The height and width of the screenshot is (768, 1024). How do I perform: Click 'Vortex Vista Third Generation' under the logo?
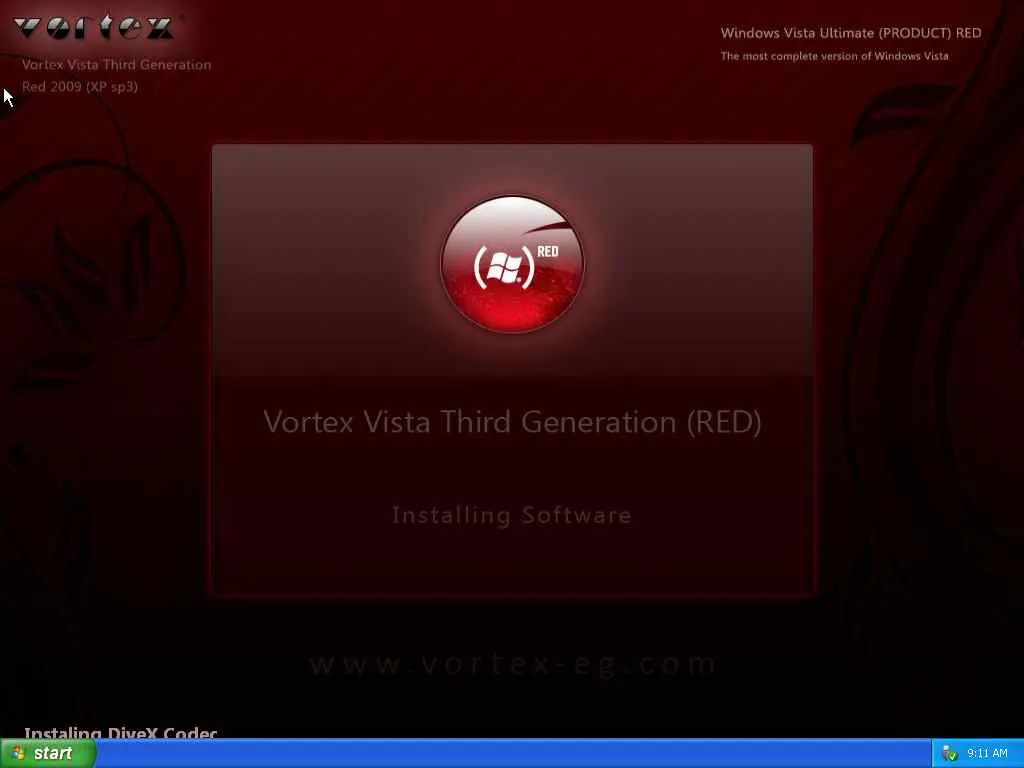116,65
